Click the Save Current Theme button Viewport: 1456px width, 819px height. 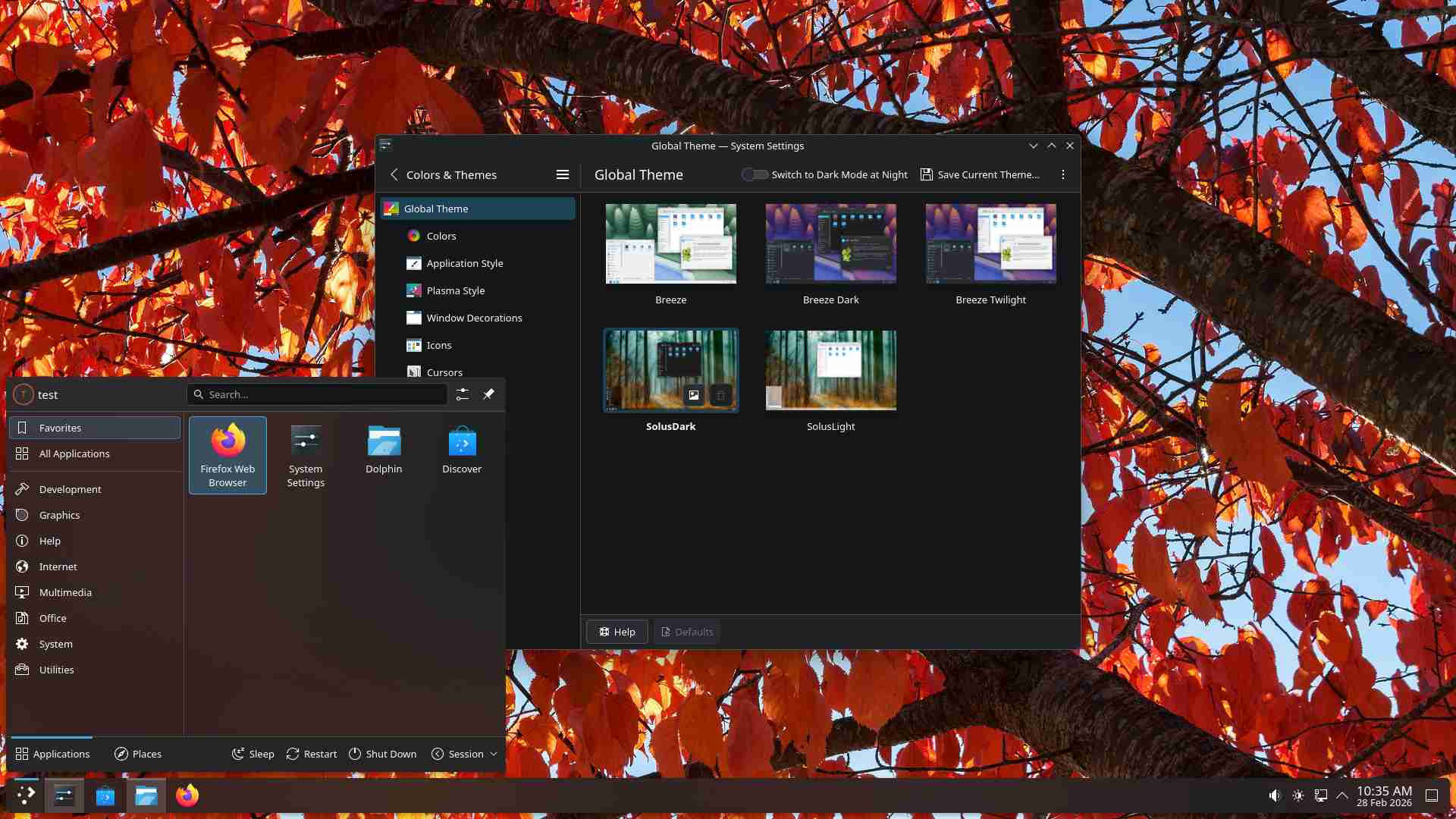pos(980,174)
